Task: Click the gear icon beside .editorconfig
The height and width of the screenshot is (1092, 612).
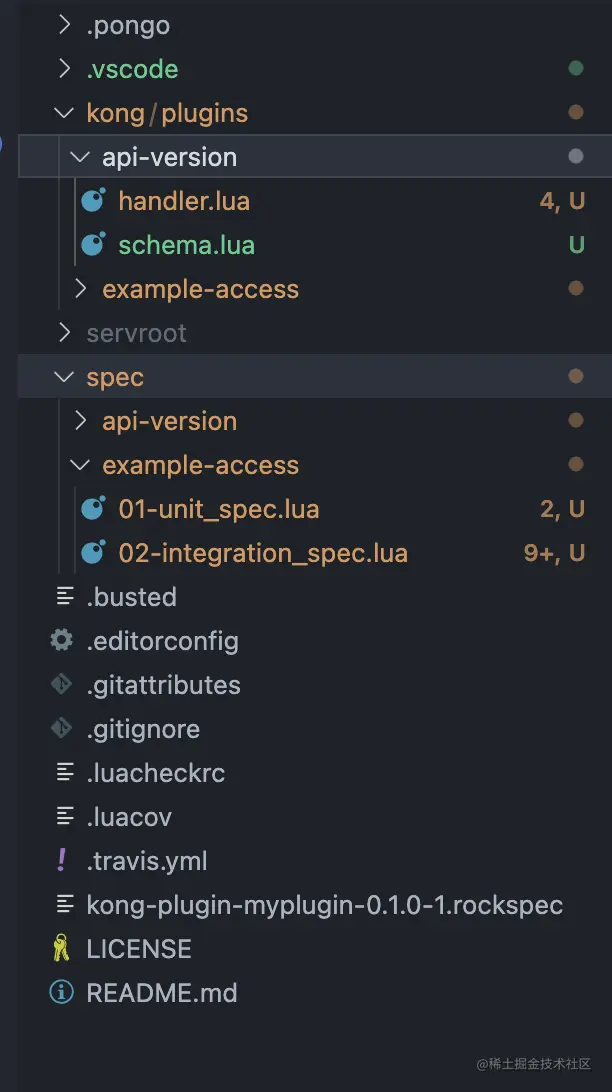Action: tap(62, 641)
